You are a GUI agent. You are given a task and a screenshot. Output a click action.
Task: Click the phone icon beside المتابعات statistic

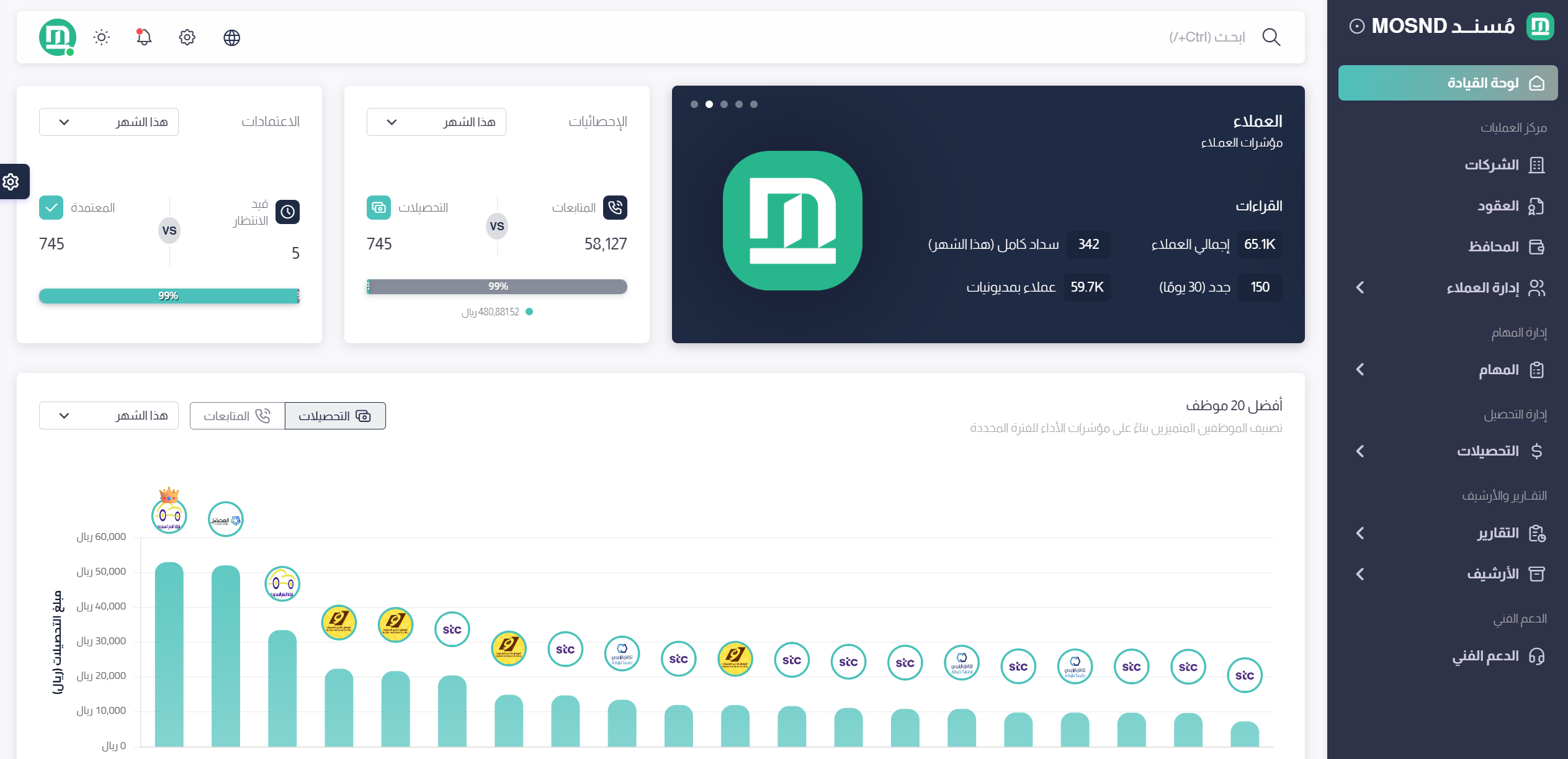(615, 207)
